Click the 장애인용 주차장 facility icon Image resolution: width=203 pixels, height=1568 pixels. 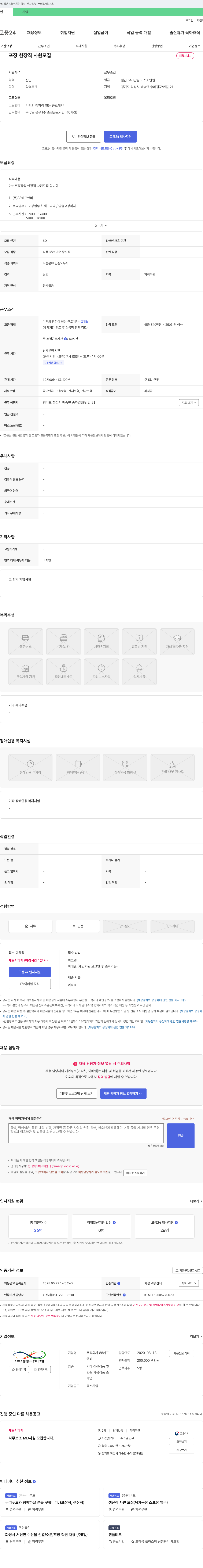coord(30,763)
